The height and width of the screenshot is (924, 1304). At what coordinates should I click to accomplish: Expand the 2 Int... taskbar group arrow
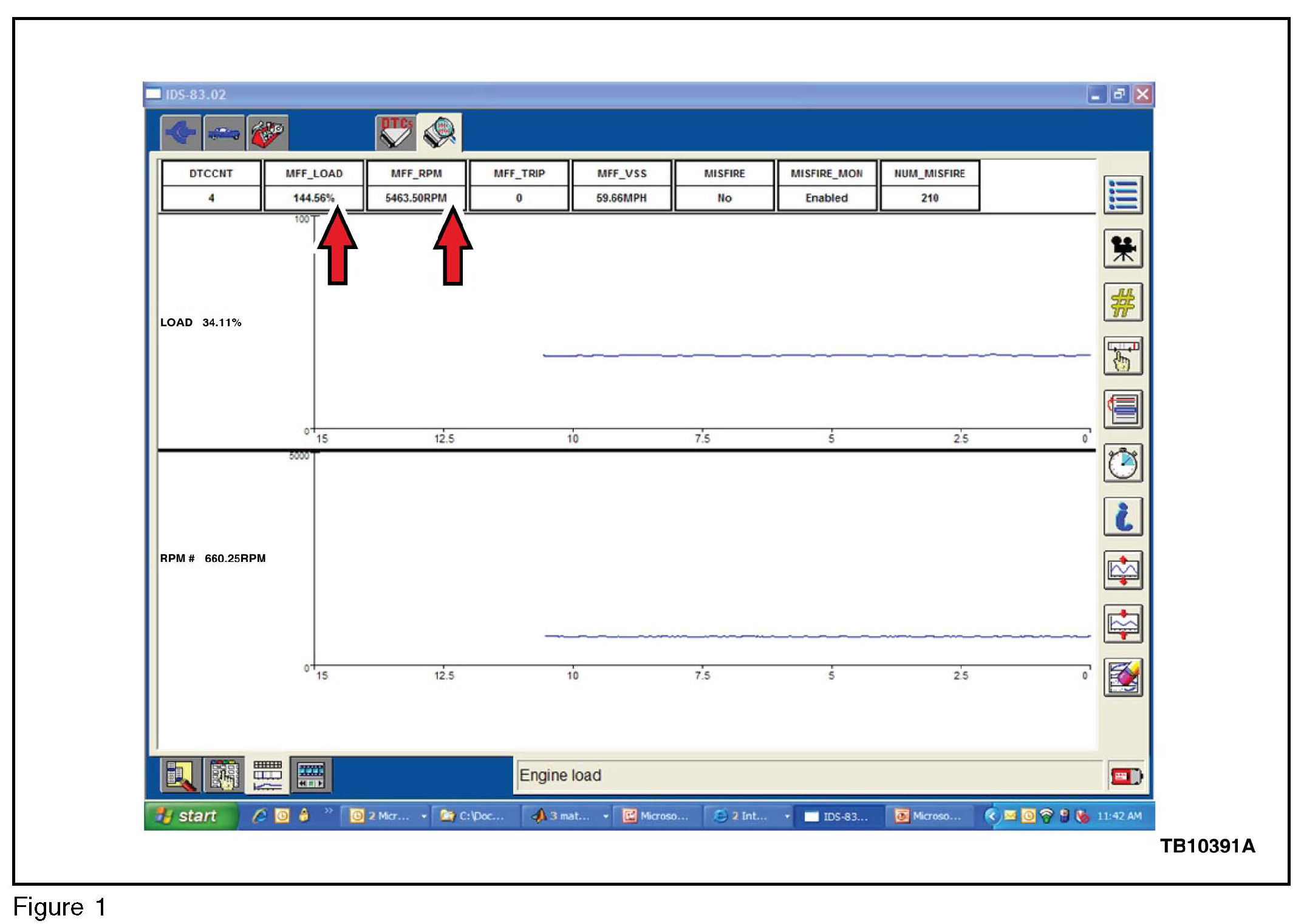[787, 816]
